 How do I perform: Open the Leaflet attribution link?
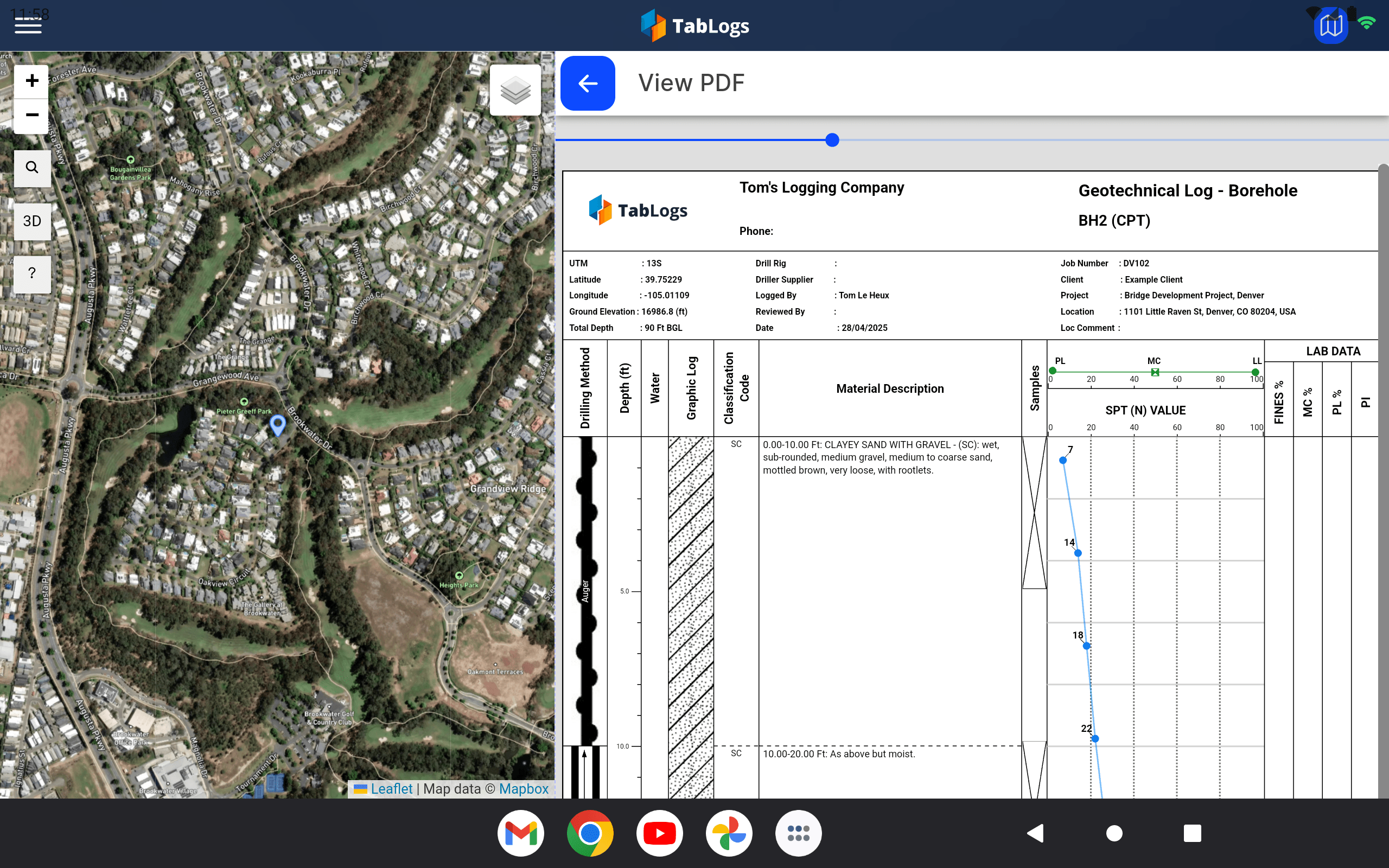(391, 789)
